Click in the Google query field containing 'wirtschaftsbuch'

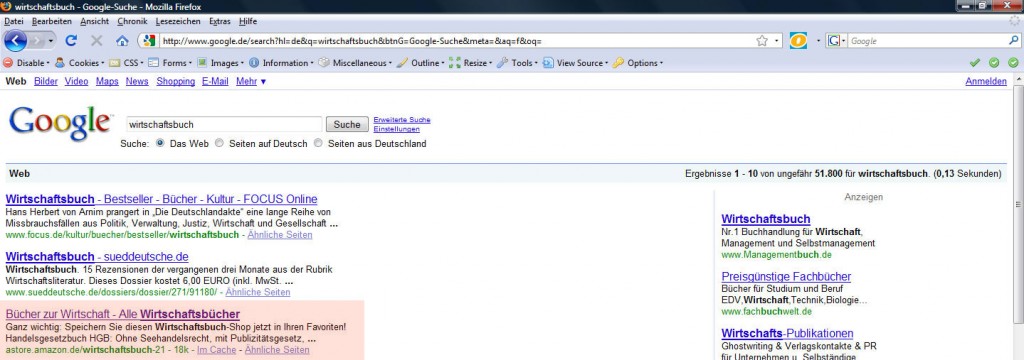(224, 124)
